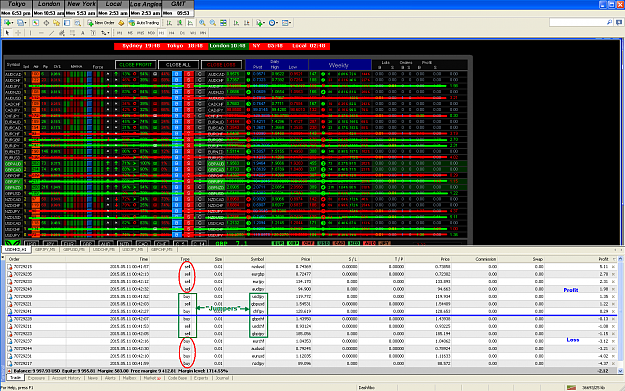Switch timeframe to M5
Viewport: 625px width, 391px height.
(x=130, y=33)
